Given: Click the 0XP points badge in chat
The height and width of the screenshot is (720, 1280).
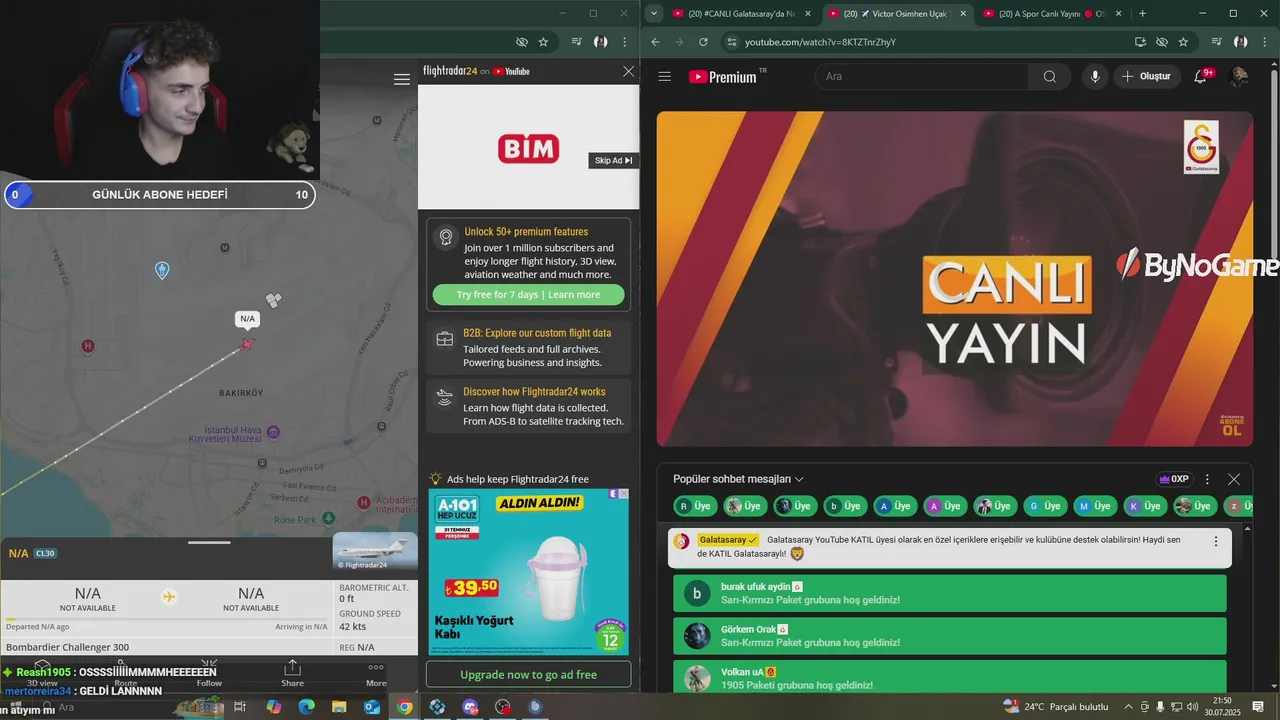Looking at the screenshot, I should pos(1174,479).
